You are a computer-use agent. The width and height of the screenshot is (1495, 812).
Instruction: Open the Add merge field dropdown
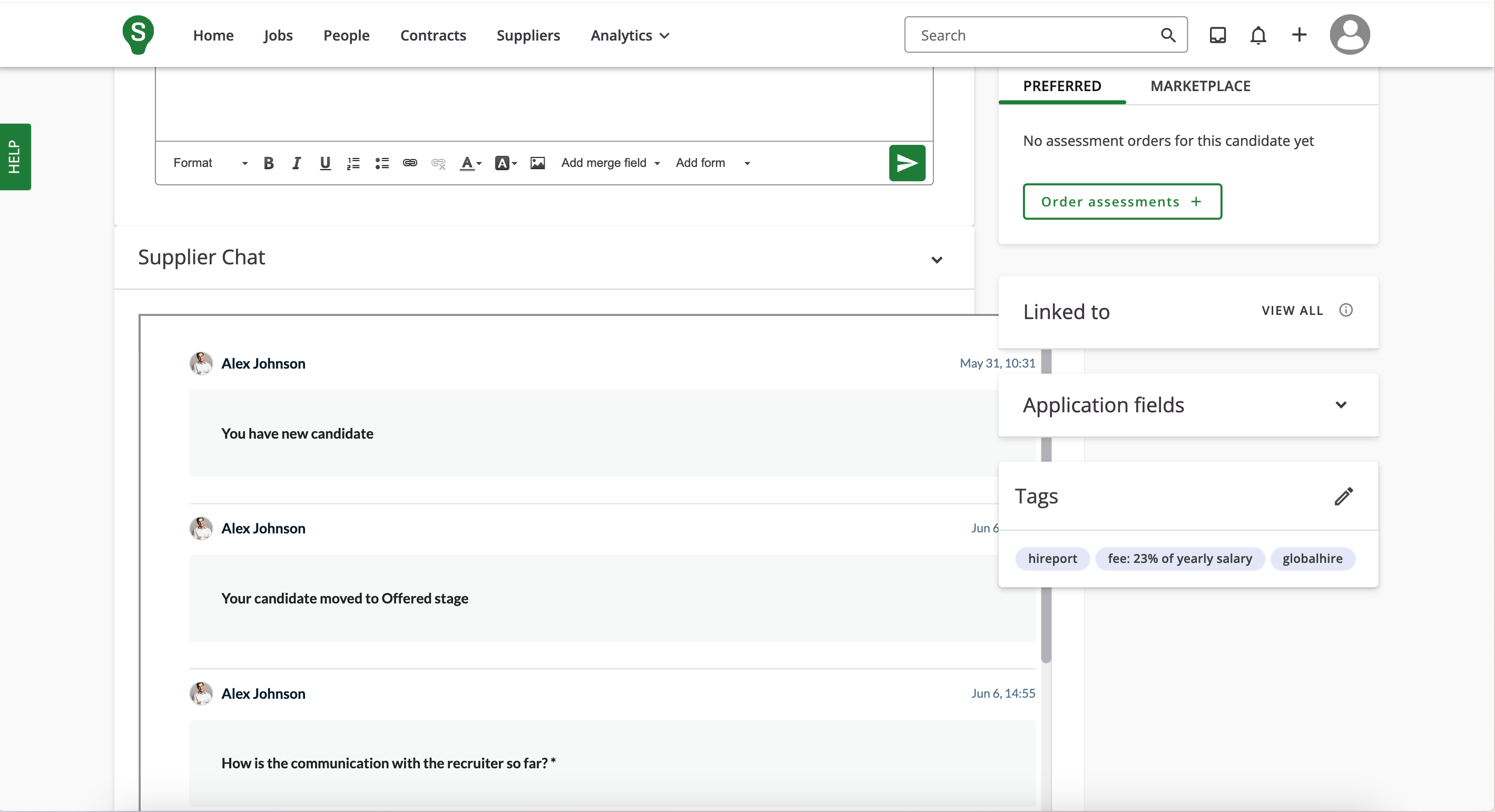point(610,163)
